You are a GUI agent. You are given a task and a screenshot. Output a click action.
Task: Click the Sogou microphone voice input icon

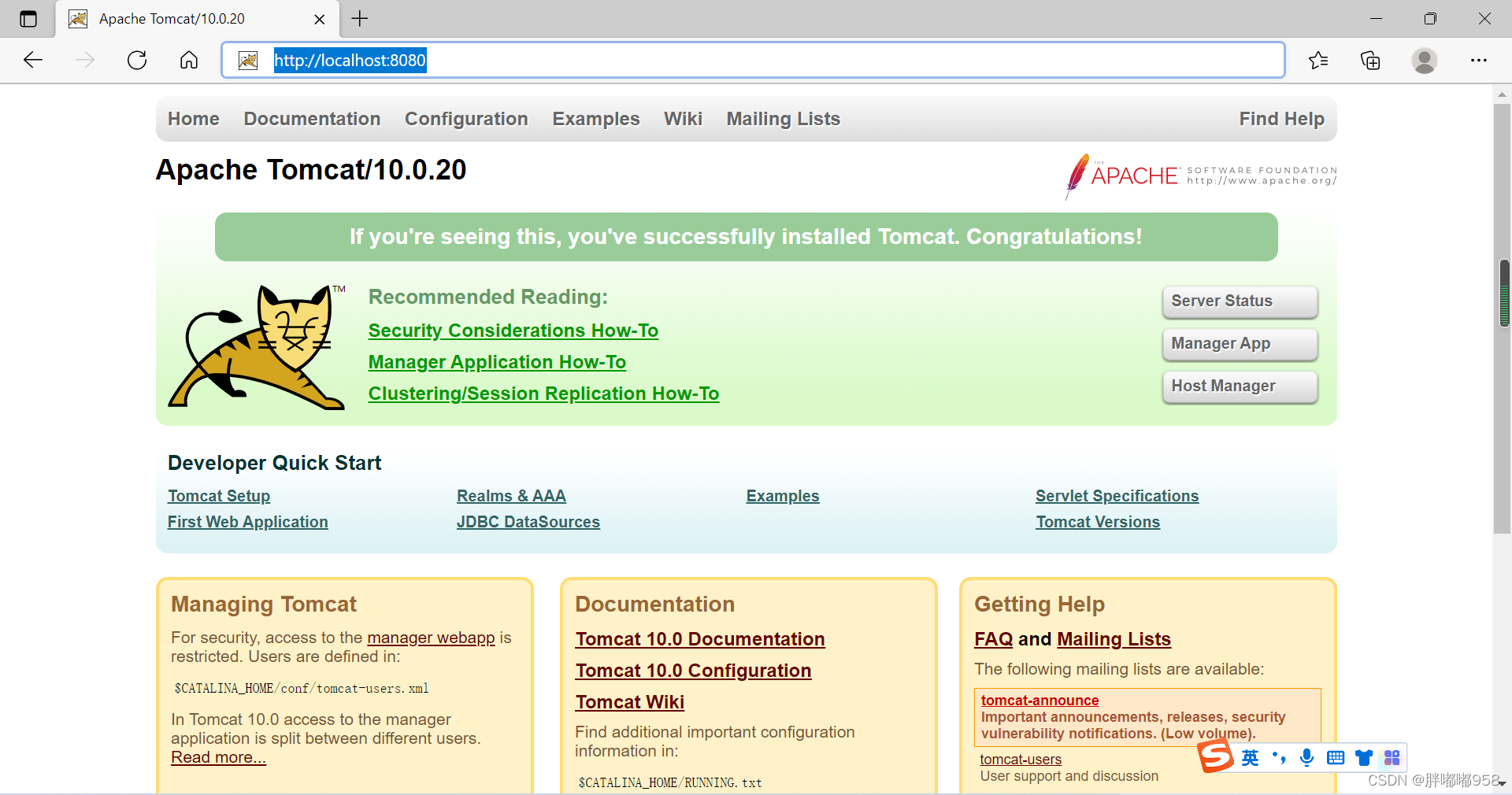pyautogui.click(x=1307, y=757)
